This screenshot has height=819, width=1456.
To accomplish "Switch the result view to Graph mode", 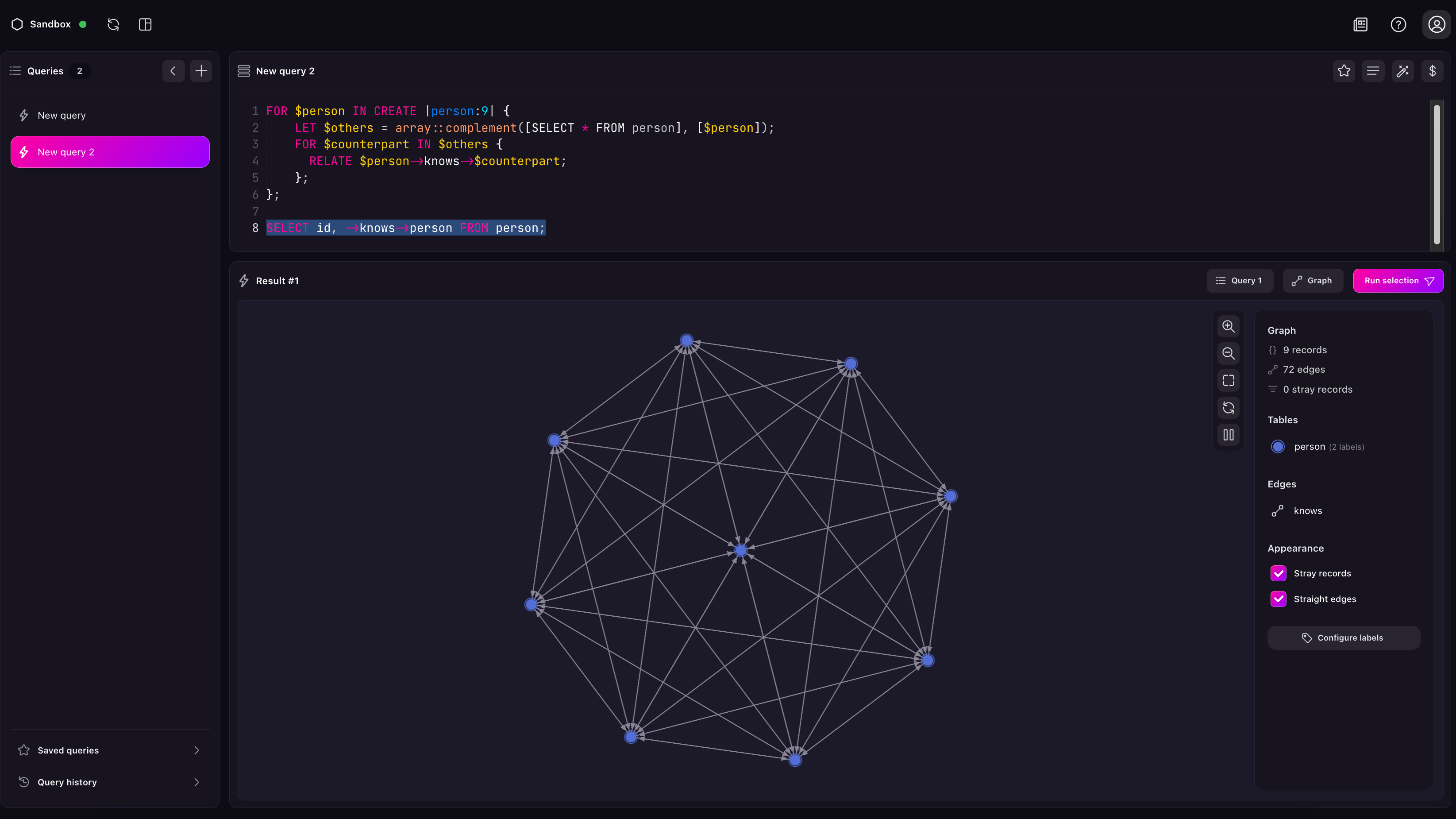I will coord(1313,280).
